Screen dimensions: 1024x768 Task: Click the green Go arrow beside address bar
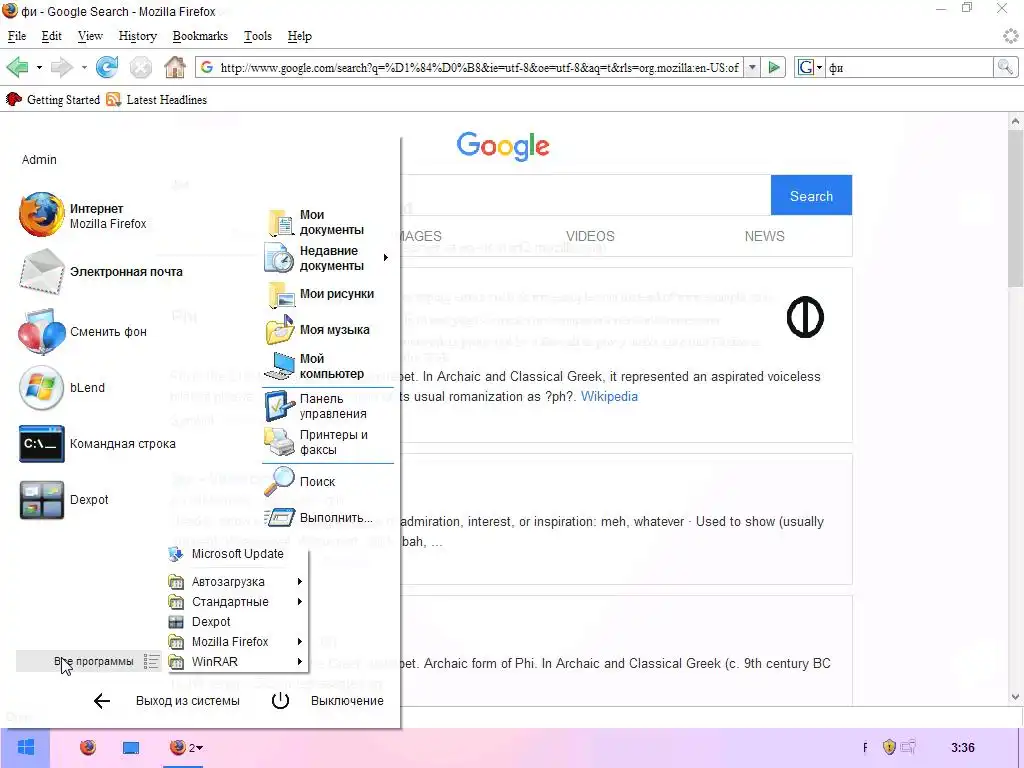[x=774, y=67]
